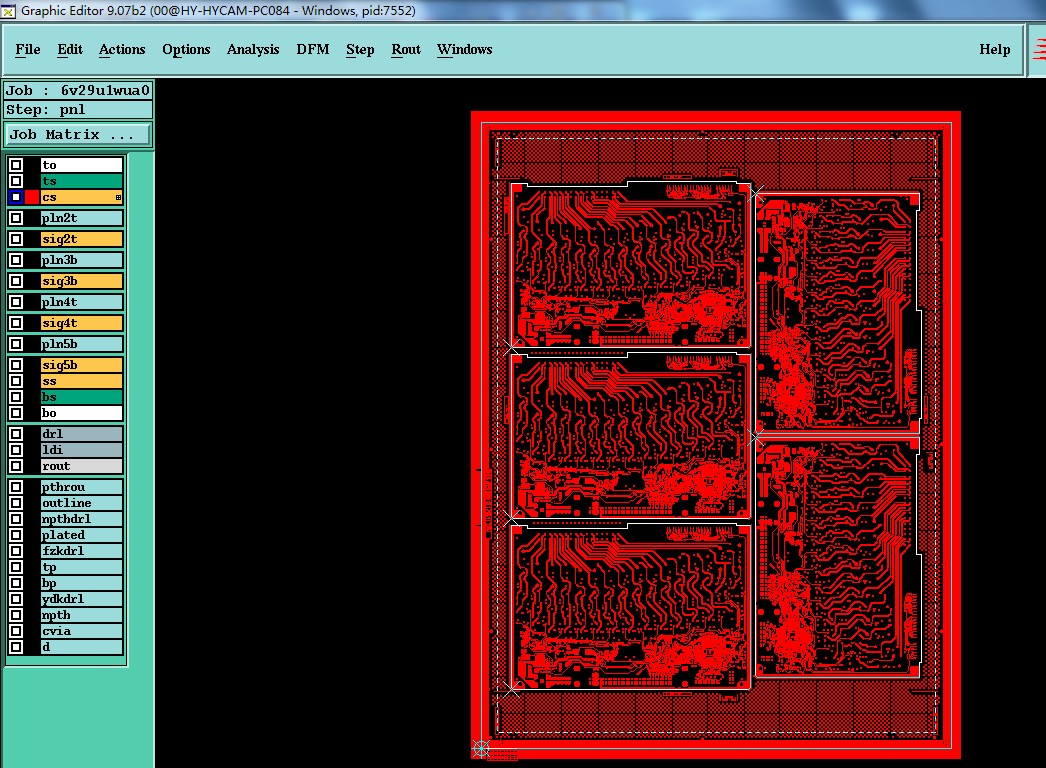Select the outline layer name
1046x768 pixels.
click(x=81, y=503)
